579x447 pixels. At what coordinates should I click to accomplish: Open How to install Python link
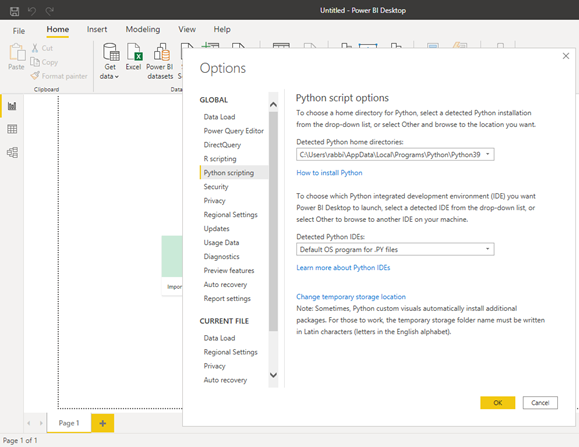[x=329, y=173]
